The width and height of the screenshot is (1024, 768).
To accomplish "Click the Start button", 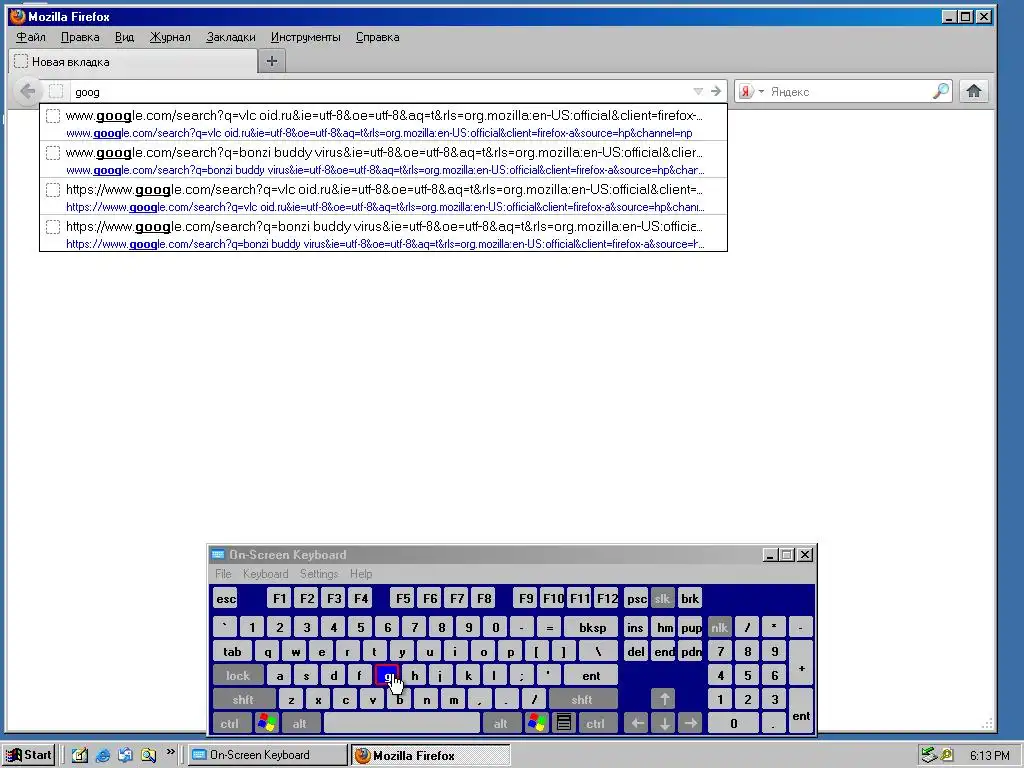I will tap(30, 755).
